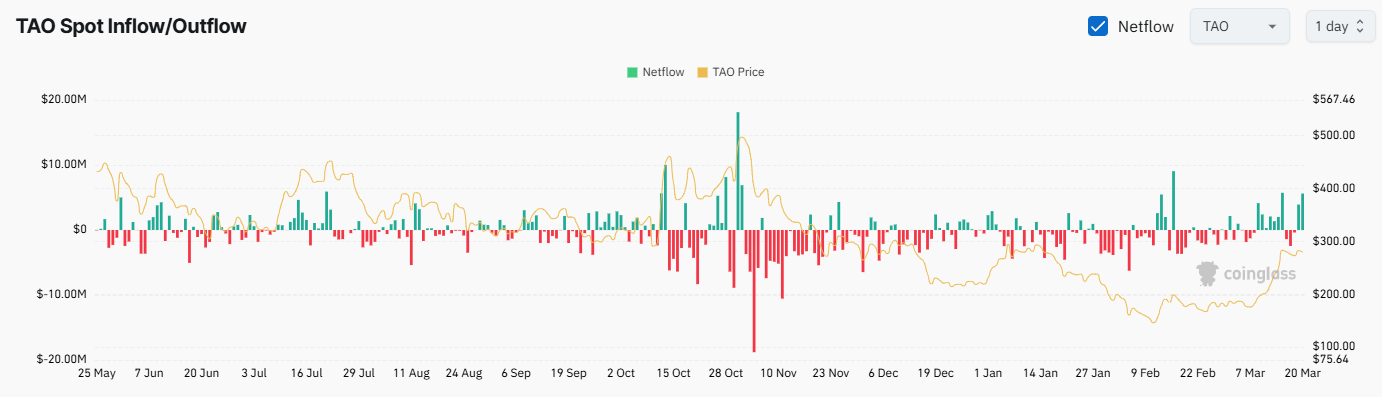Click the 20 Jun date label
The image size is (1382, 397).
click(x=202, y=373)
